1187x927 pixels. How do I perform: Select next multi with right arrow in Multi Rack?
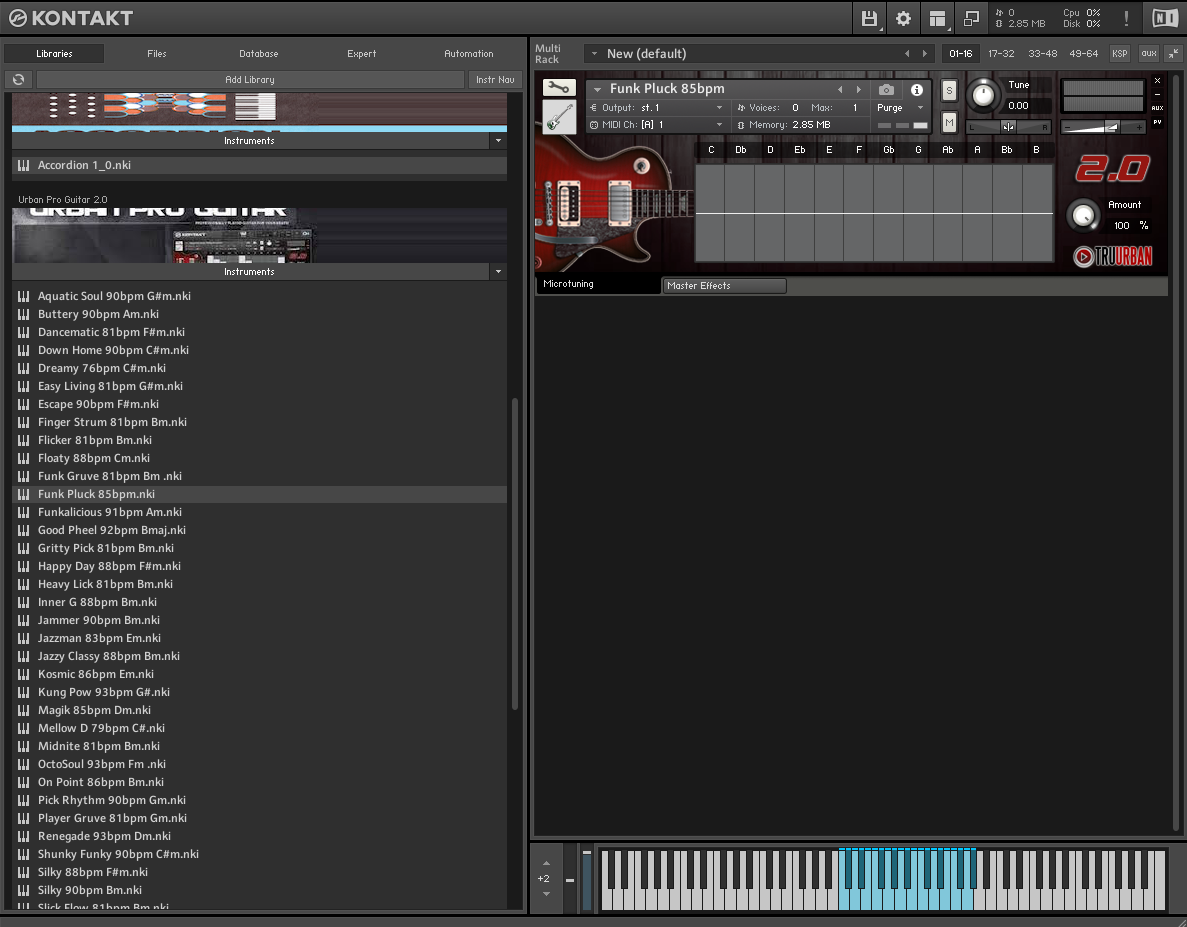924,54
